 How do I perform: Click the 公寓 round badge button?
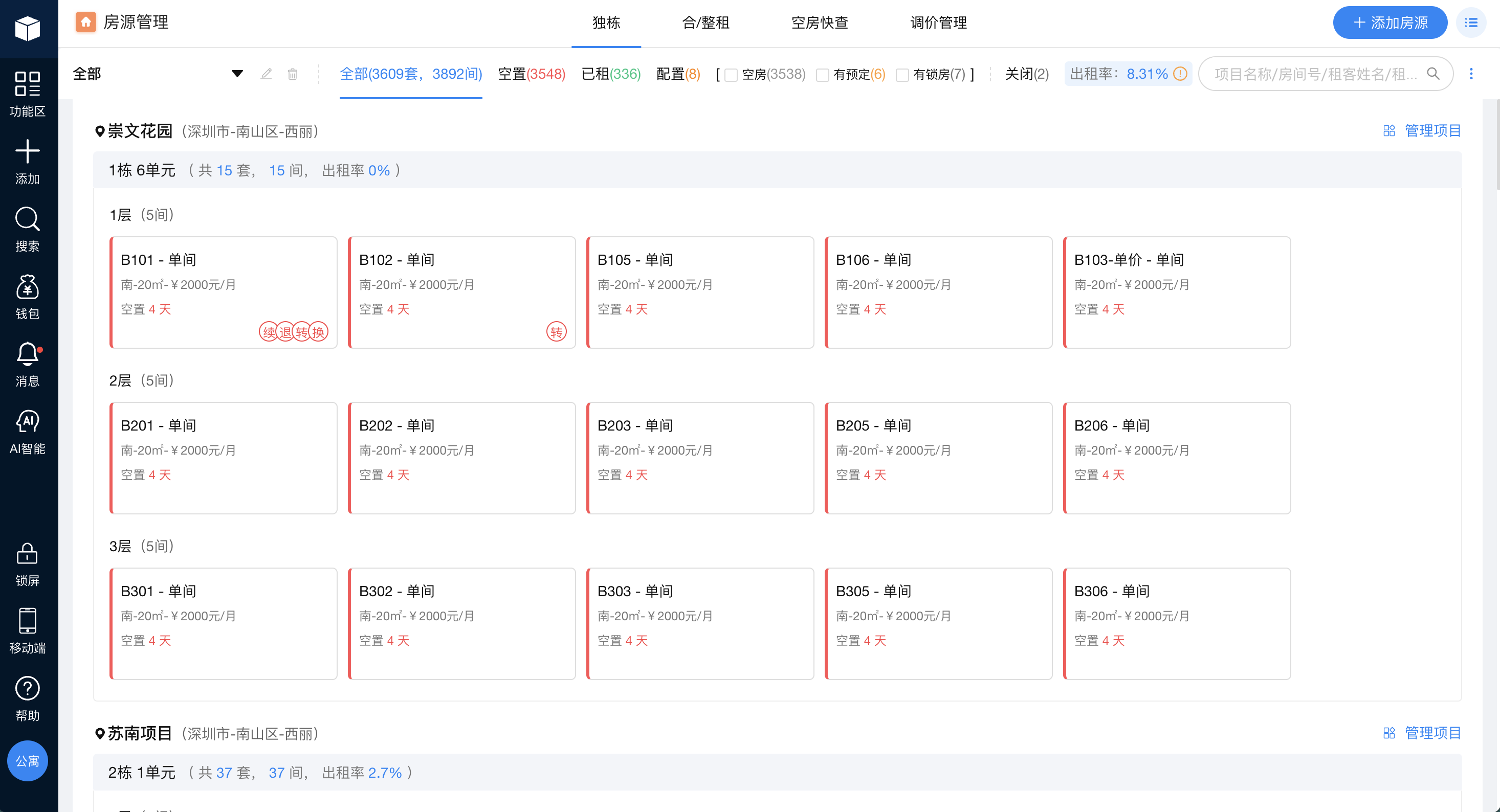pyautogui.click(x=27, y=761)
